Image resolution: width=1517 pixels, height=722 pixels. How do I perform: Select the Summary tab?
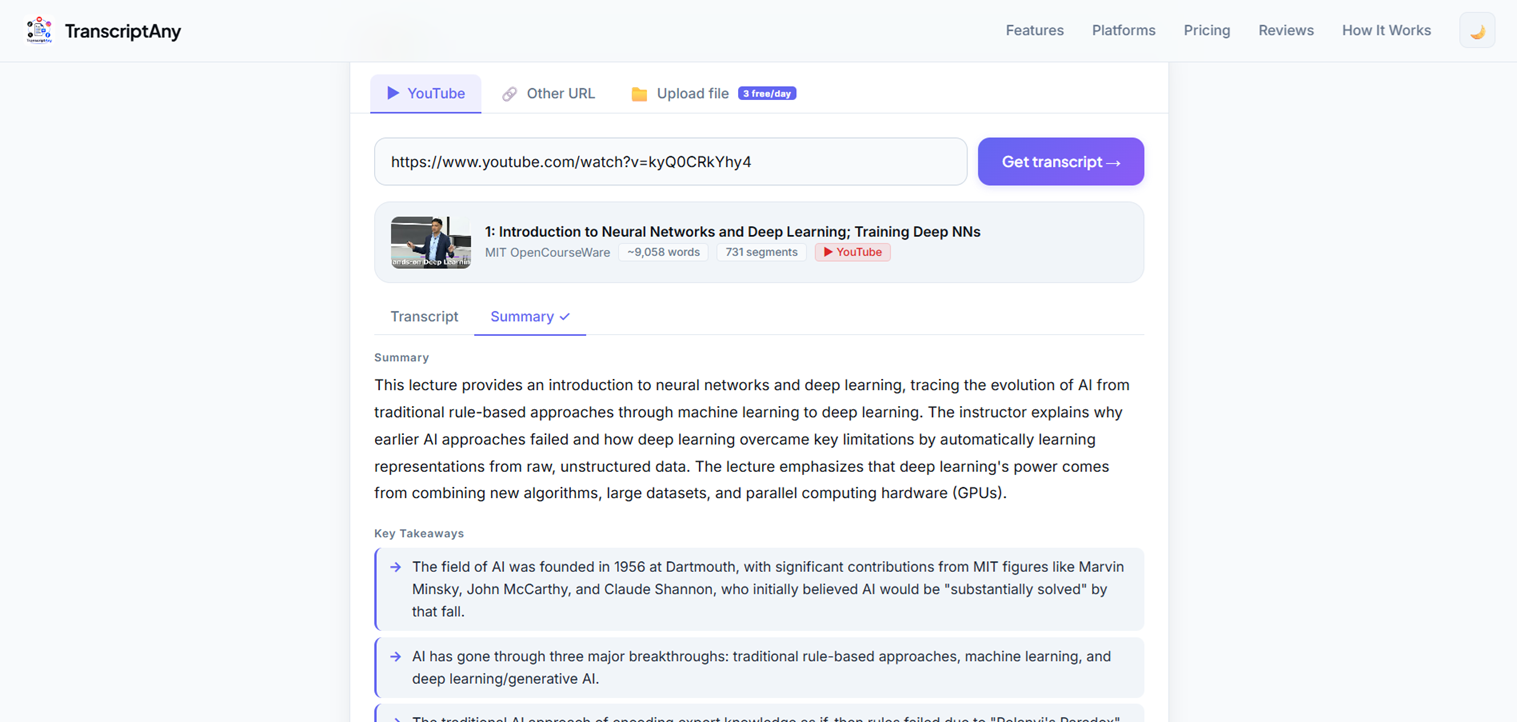pyautogui.click(x=530, y=316)
